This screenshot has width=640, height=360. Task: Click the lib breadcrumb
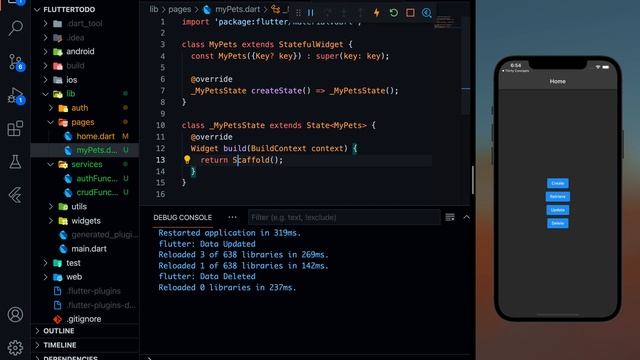(153, 9)
